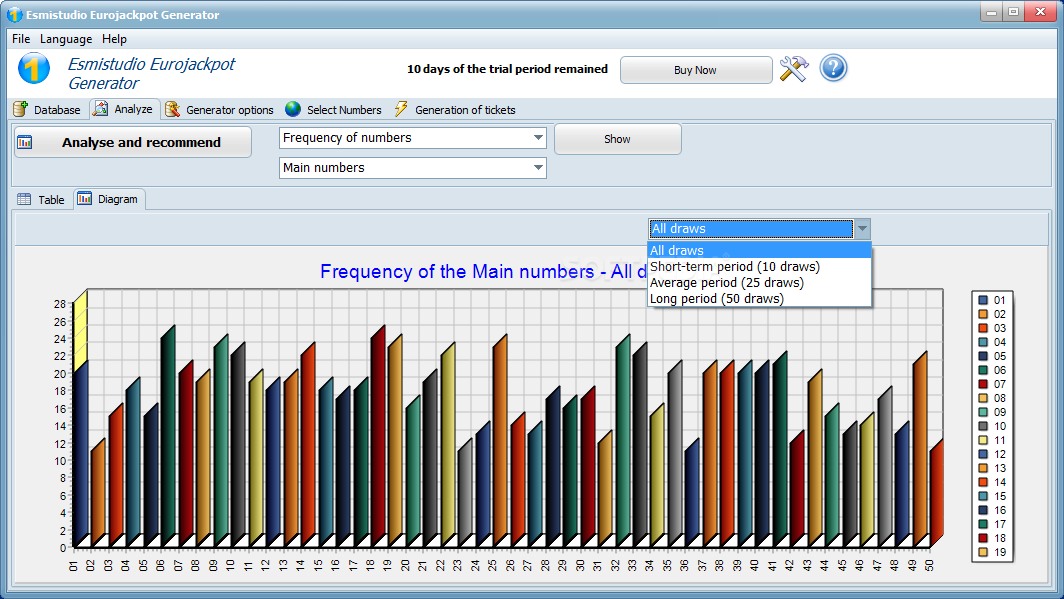Click the x-axis label 25

[492, 565]
